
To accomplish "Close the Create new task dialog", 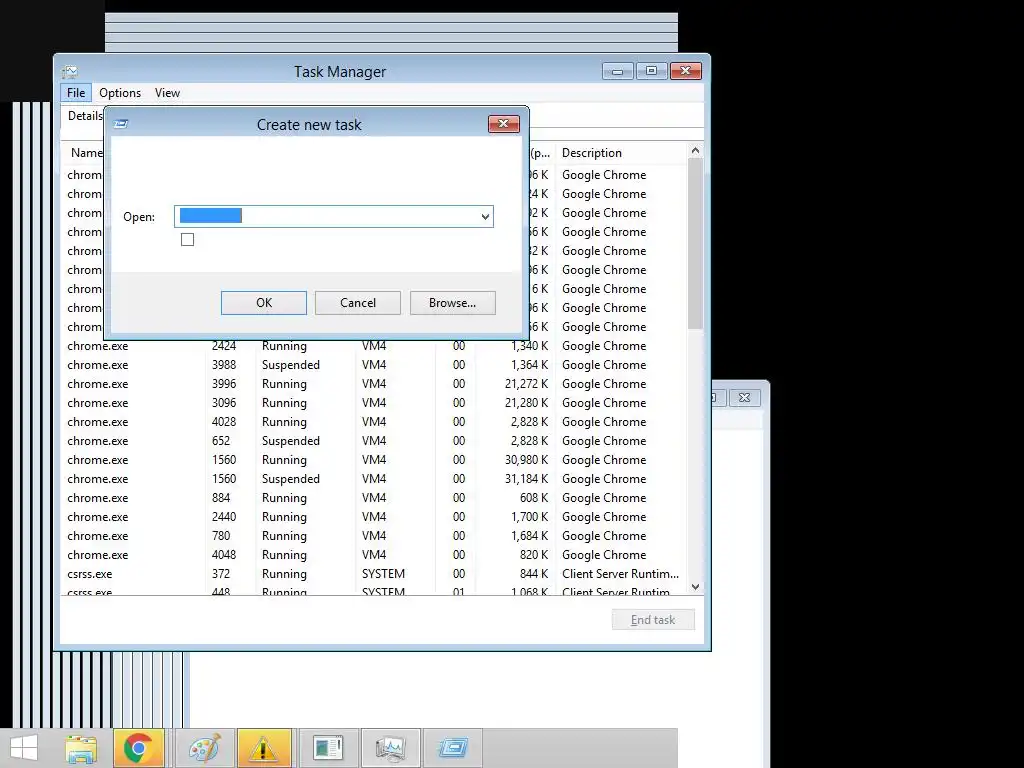I will pos(504,123).
